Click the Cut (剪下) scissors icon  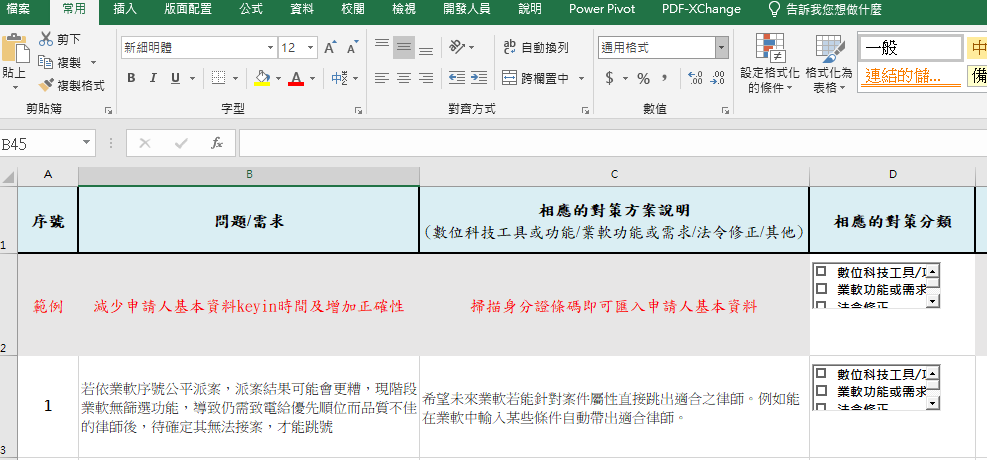(46, 39)
